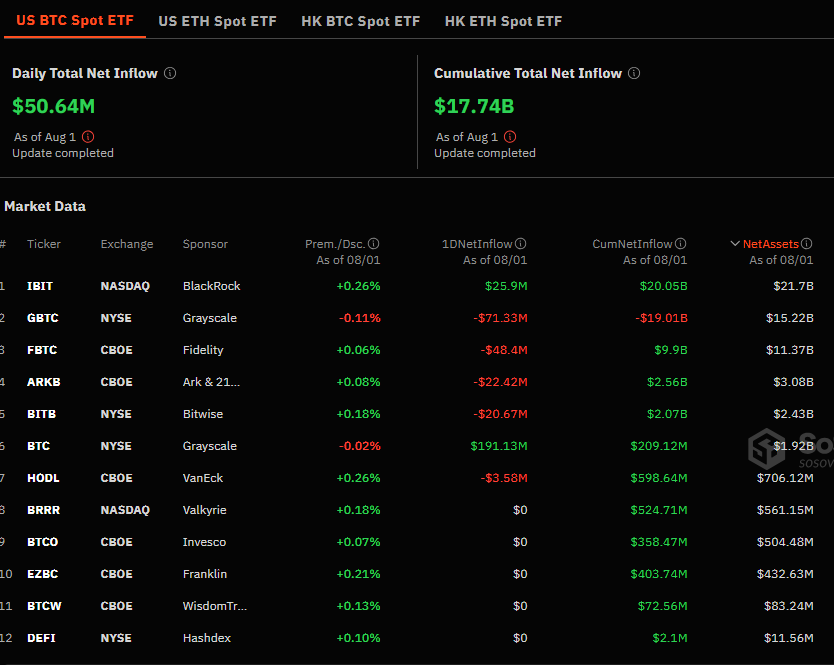The width and height of the screenshot is (834, 665).
Task: Open the Cumulative Total Net Inflow info tooltip
Action: pyautogui.click(x=633, y=73)
